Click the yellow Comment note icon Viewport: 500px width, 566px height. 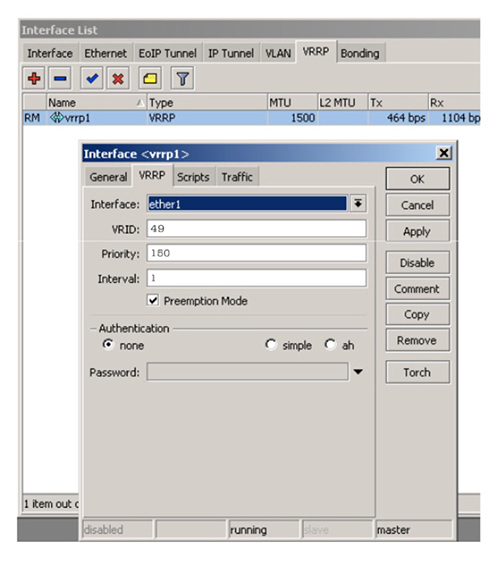[x=150, y=78]
